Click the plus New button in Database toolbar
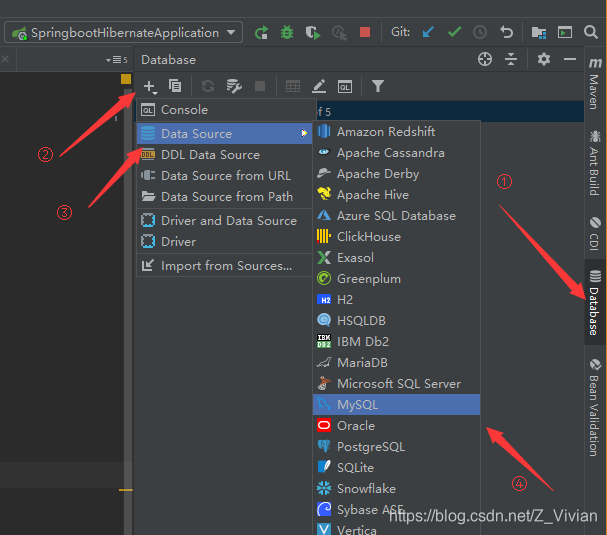 click(x=150, y=86)
